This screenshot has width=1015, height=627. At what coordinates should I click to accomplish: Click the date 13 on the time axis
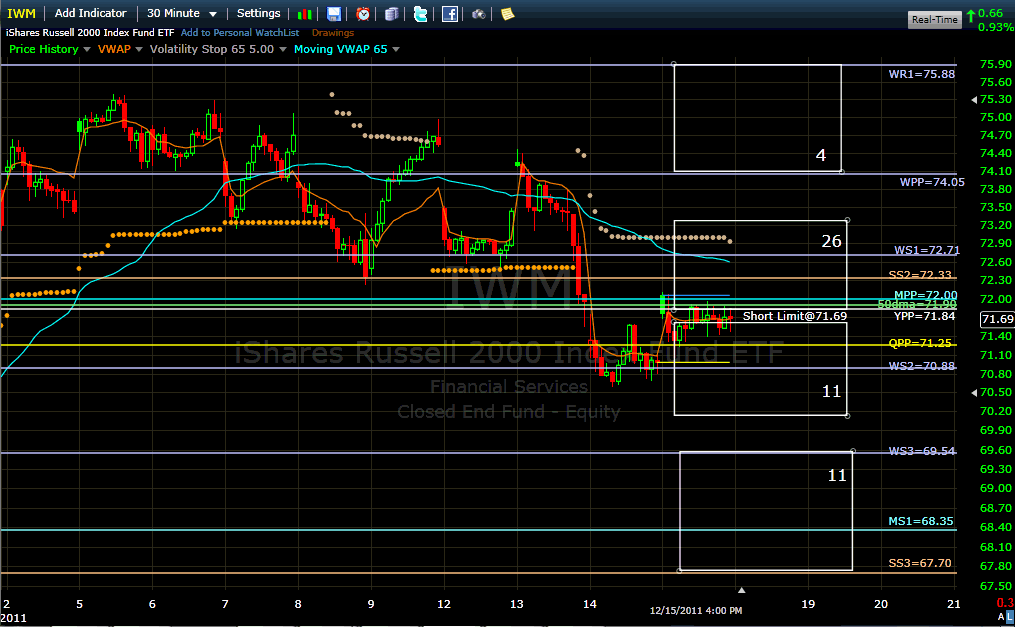point(517,604)
